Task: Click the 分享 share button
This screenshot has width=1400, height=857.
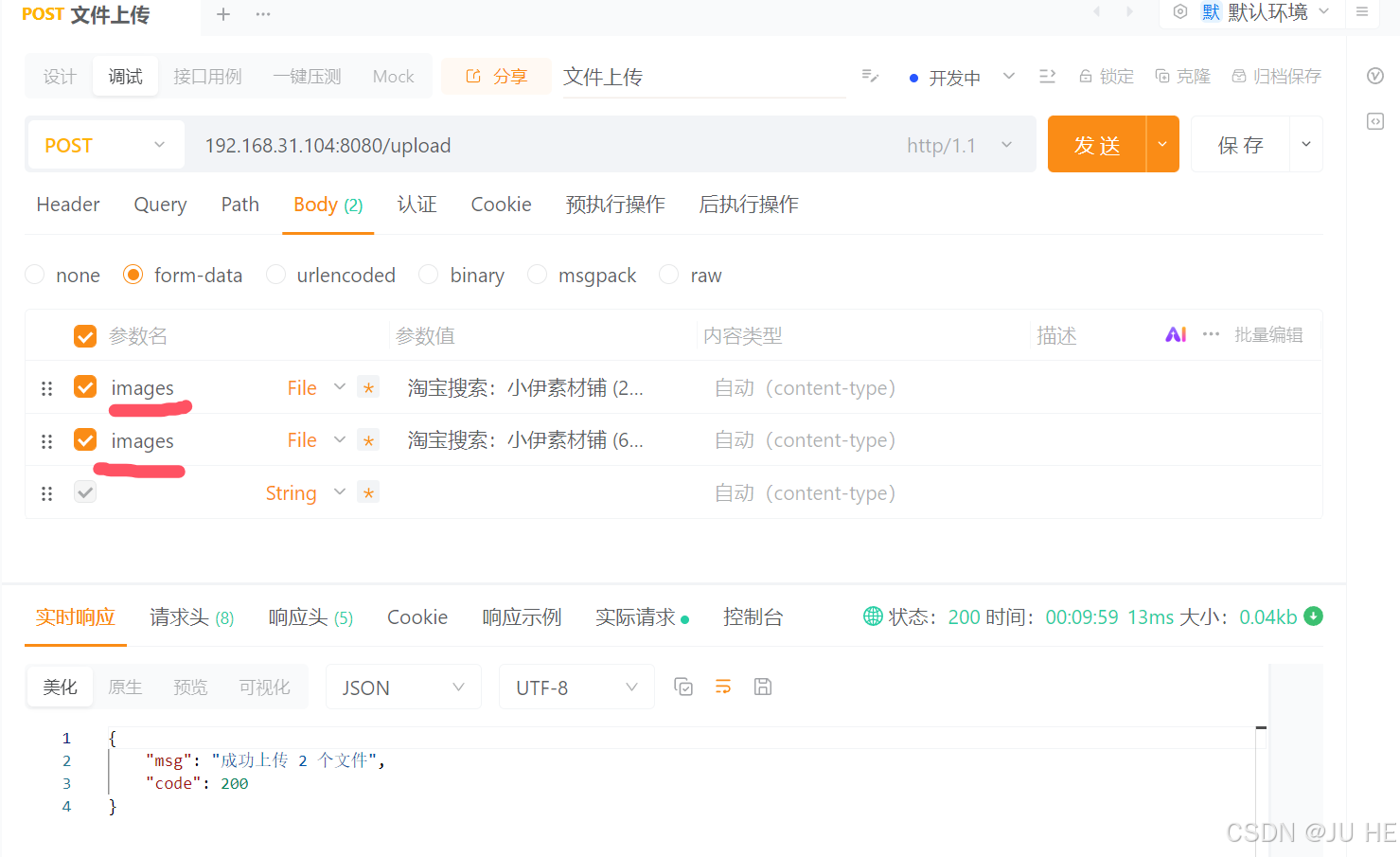Action: click(496, 76)
